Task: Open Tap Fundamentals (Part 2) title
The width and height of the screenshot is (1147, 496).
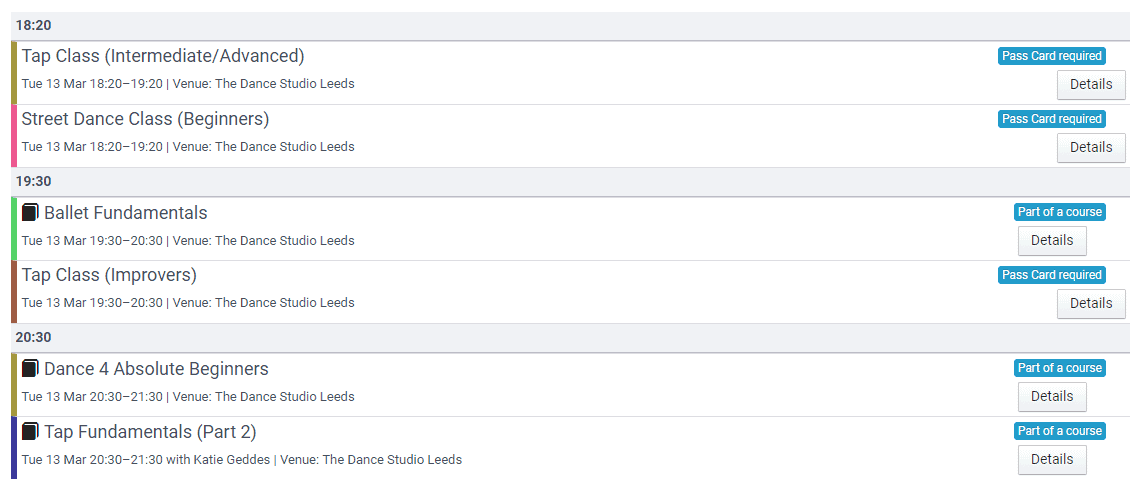Action: 150,432
